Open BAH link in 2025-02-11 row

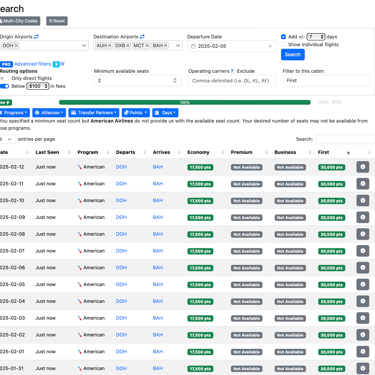(x=158, y=184)
